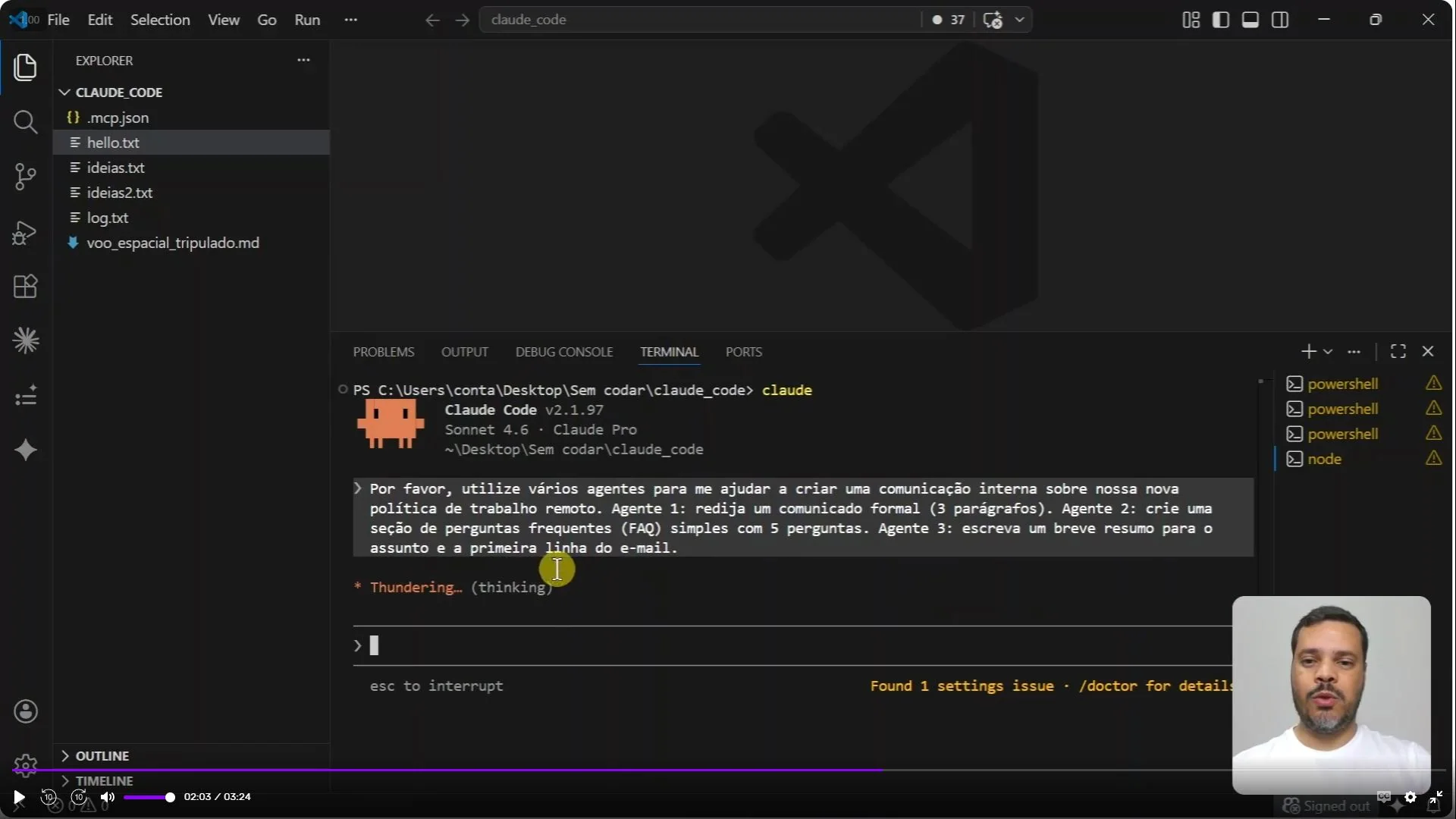Rewind the video ten seconds

49,797
